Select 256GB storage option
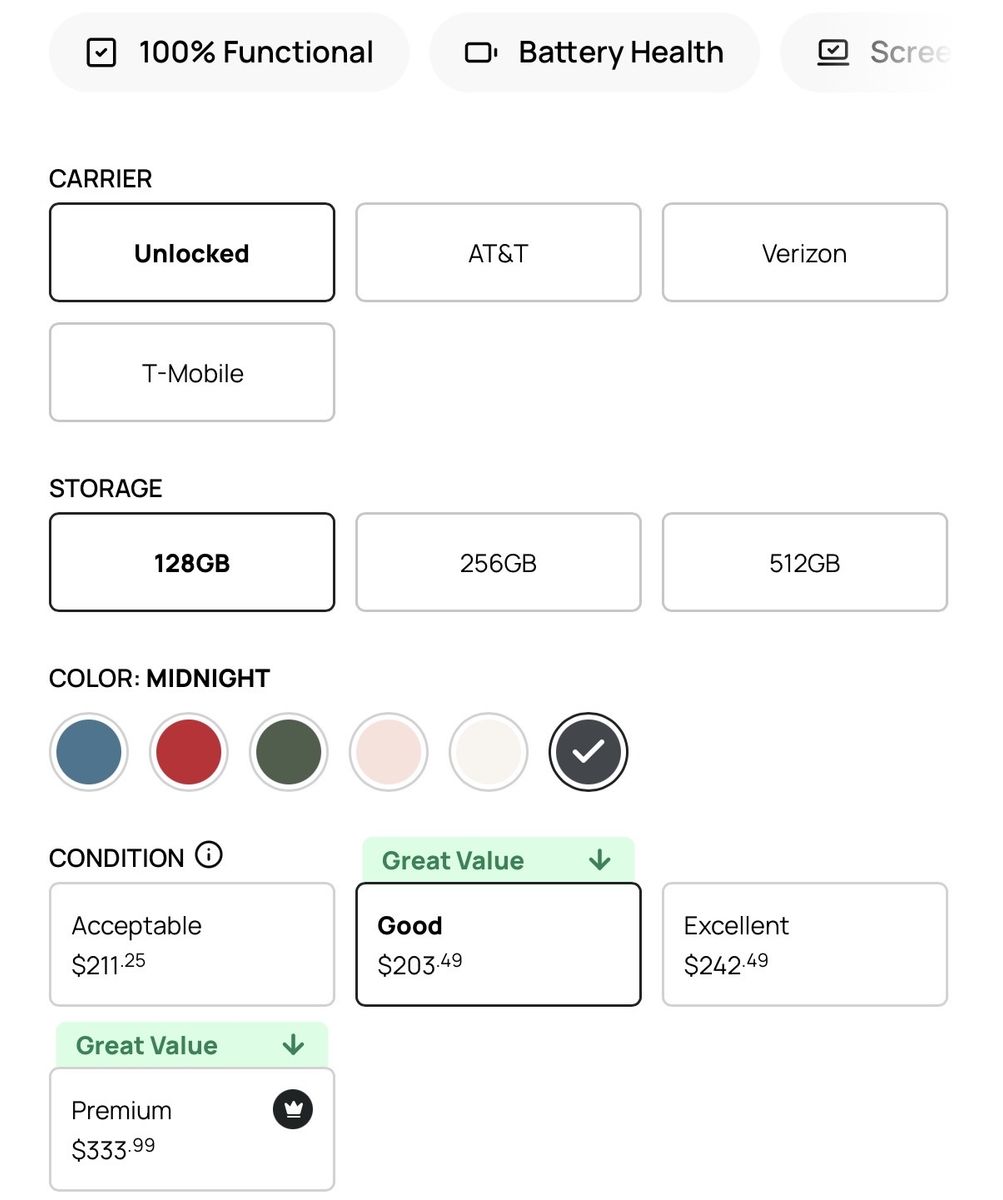The image size is (1003, 1200). [x=498, y=563]
